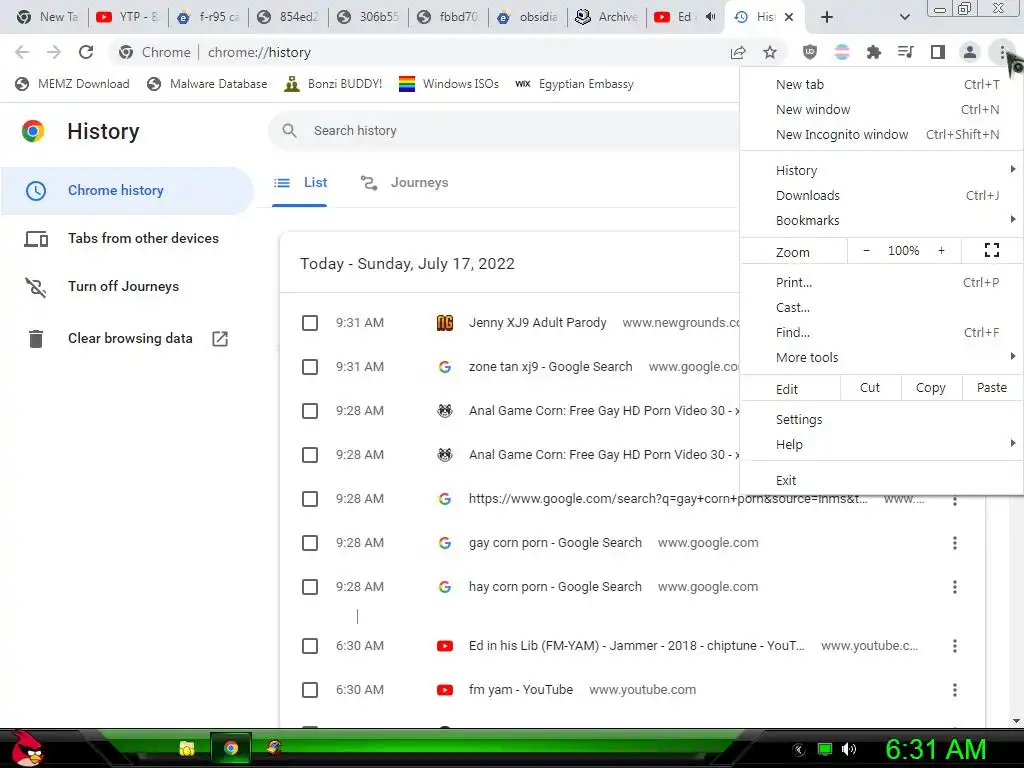Screen dimensions: 1024x768
Task: Click the browser forward arrow
Action: pyautogui.click(x=54, y=52)
